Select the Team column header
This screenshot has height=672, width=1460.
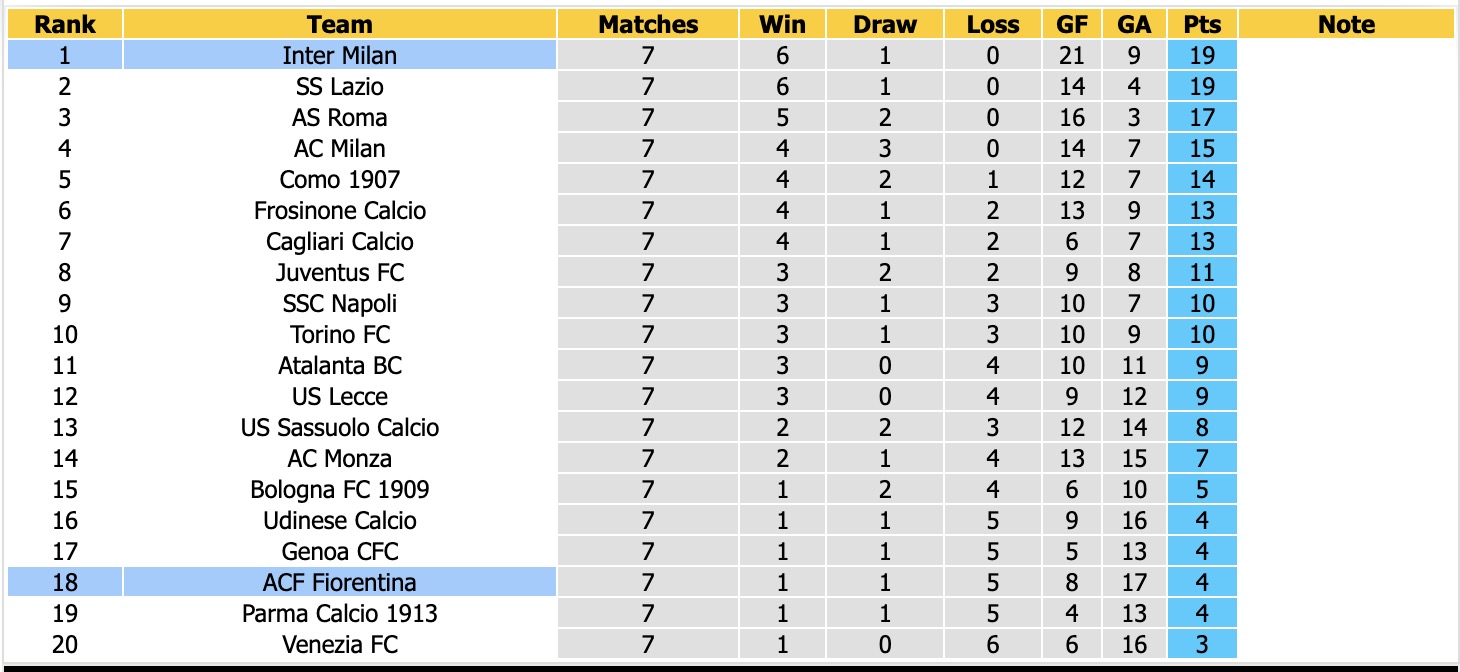coord(340,25)
